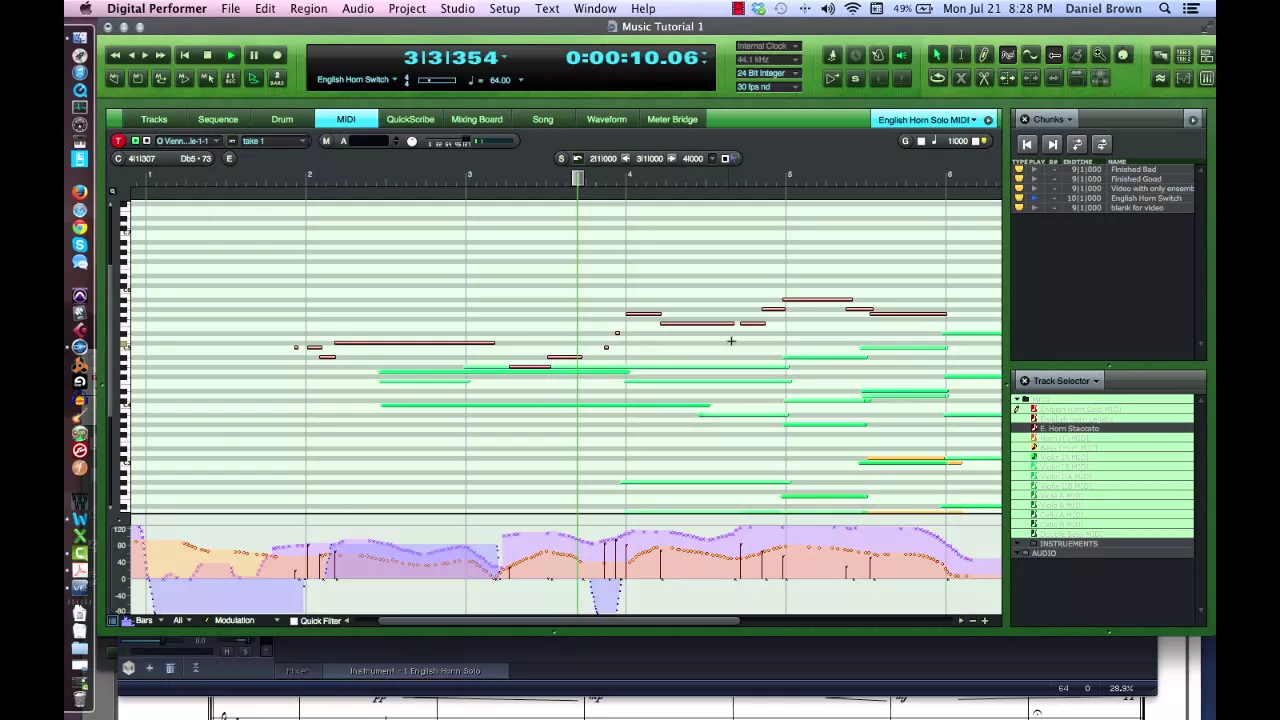Click the Fast Forward transport button
The image size is (1280, 720).
coord(161,56)
